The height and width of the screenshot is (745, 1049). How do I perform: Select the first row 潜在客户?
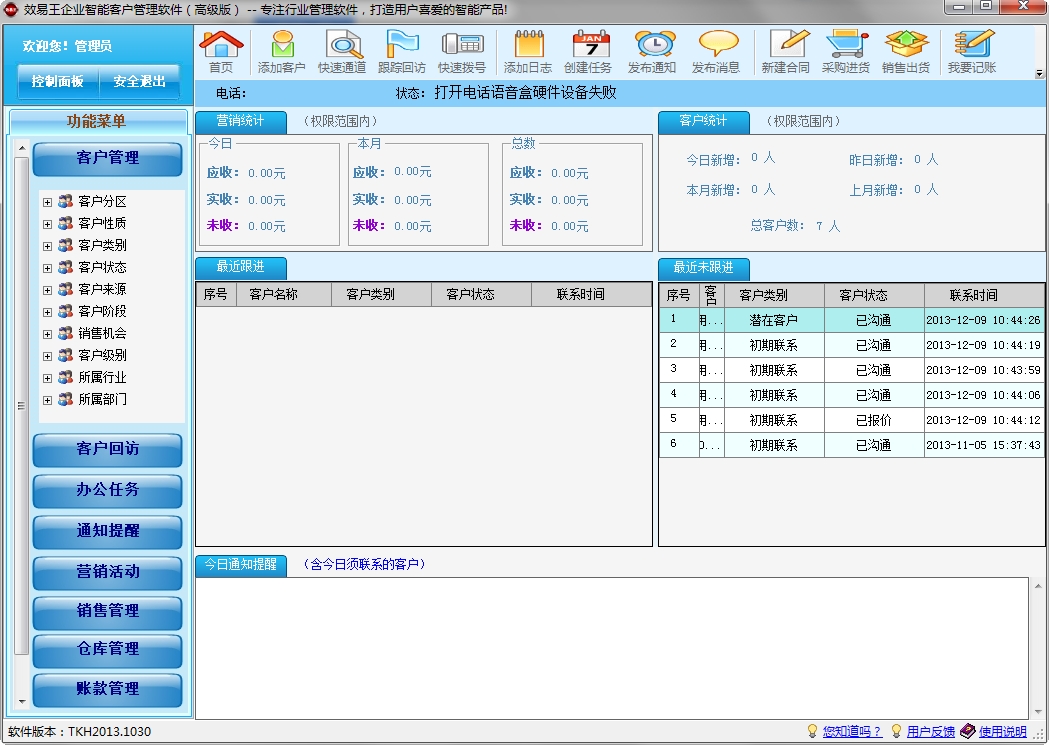click(773, 321)
